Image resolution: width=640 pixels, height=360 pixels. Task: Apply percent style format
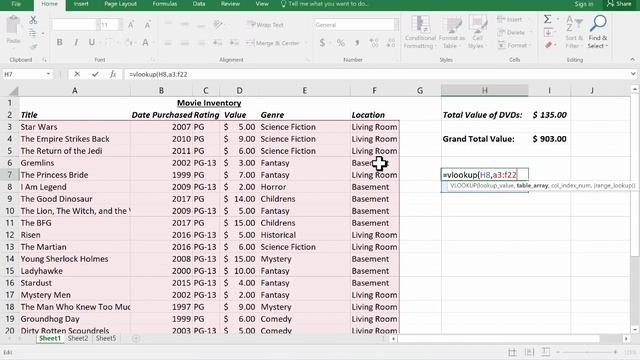[x=340, y=42]
